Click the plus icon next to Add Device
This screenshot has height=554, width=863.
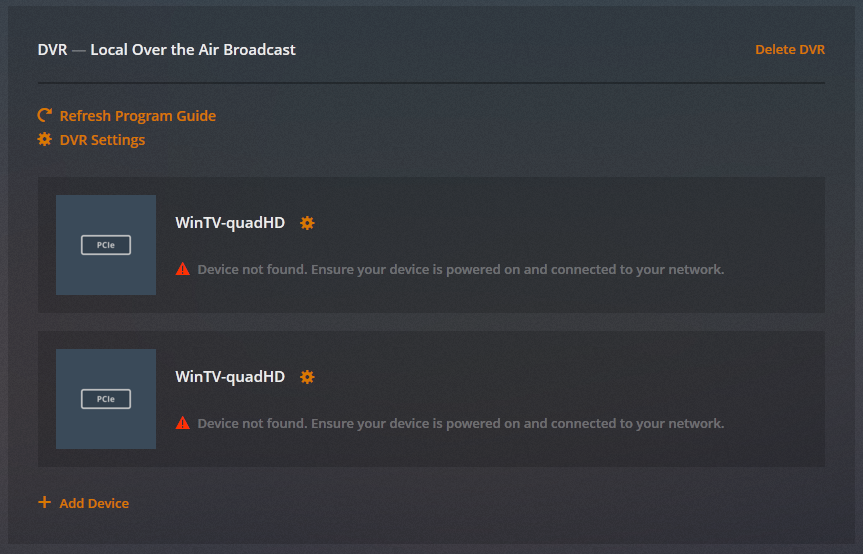pos(45,502)
